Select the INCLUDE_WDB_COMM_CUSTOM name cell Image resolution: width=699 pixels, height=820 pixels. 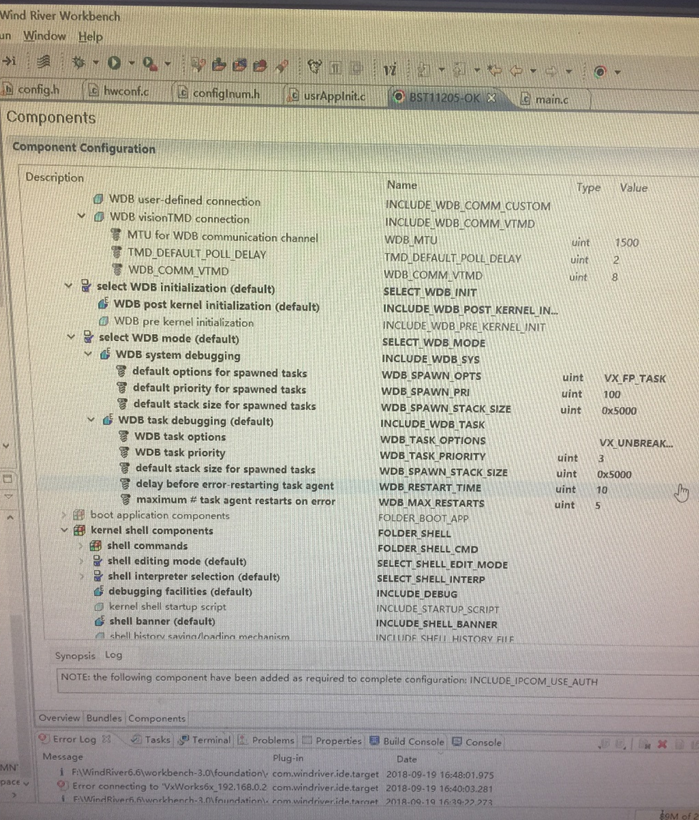coord(468,206)
